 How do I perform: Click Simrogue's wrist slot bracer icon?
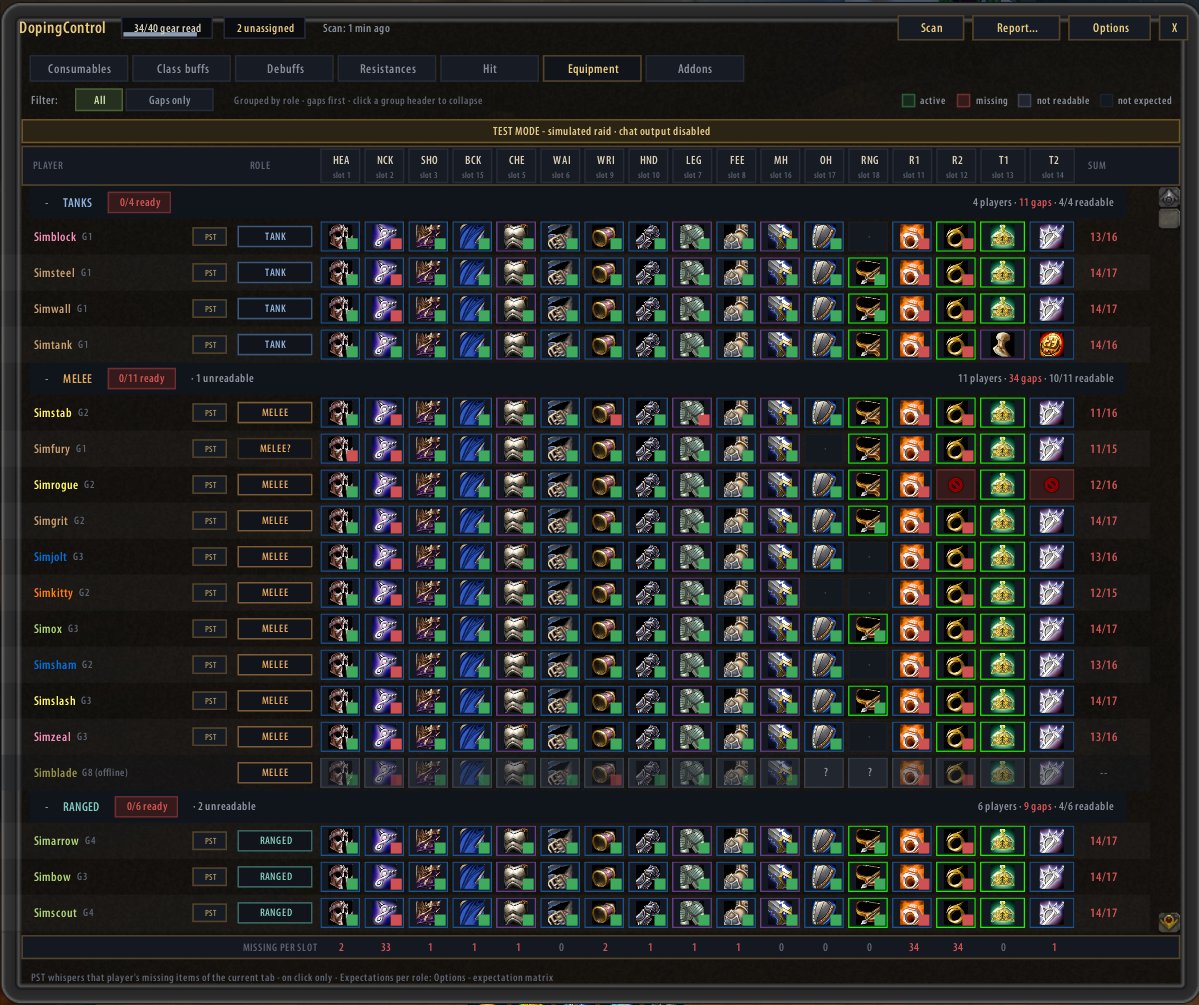coord(605,485)
